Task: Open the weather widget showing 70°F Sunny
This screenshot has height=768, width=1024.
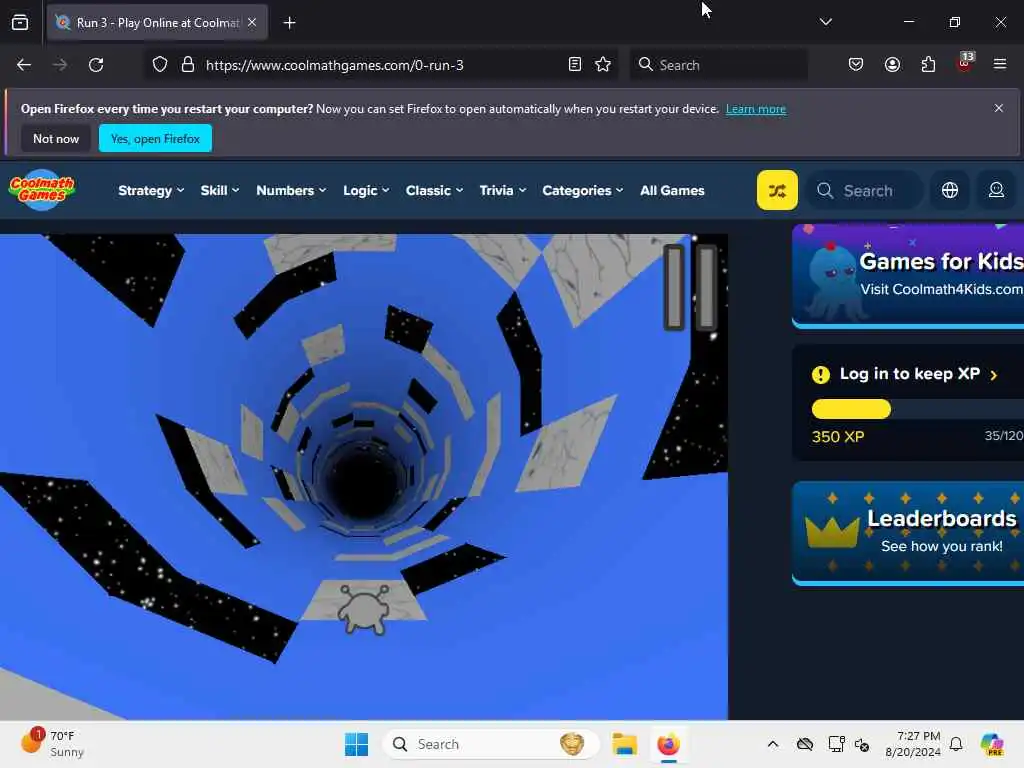Action: click(52, 744)
